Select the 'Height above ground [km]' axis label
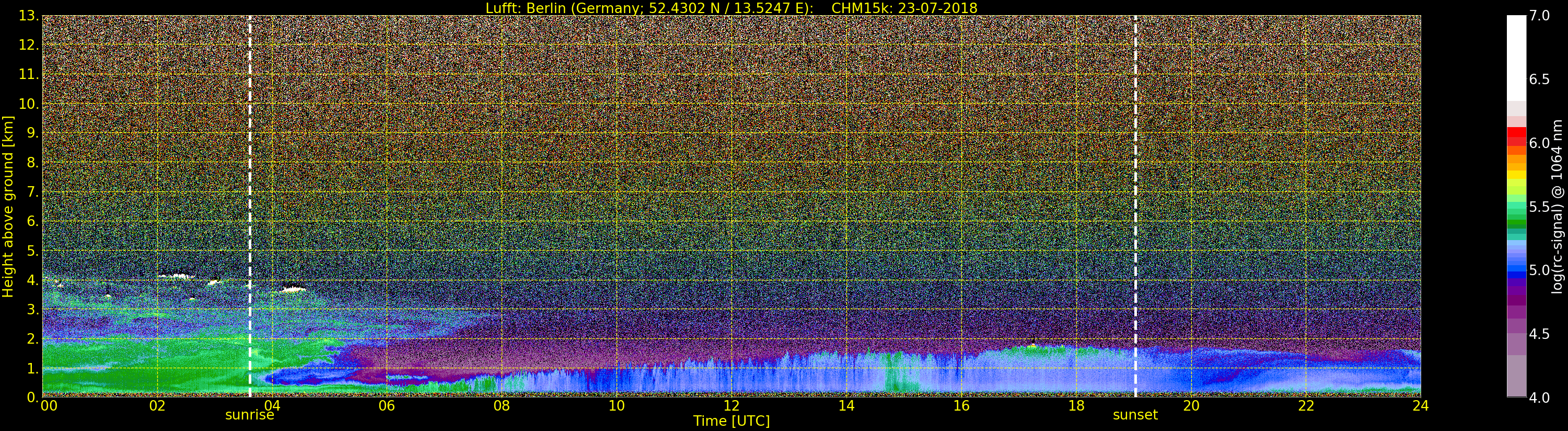The image size is (1568, 431). (x=8, y=206)
